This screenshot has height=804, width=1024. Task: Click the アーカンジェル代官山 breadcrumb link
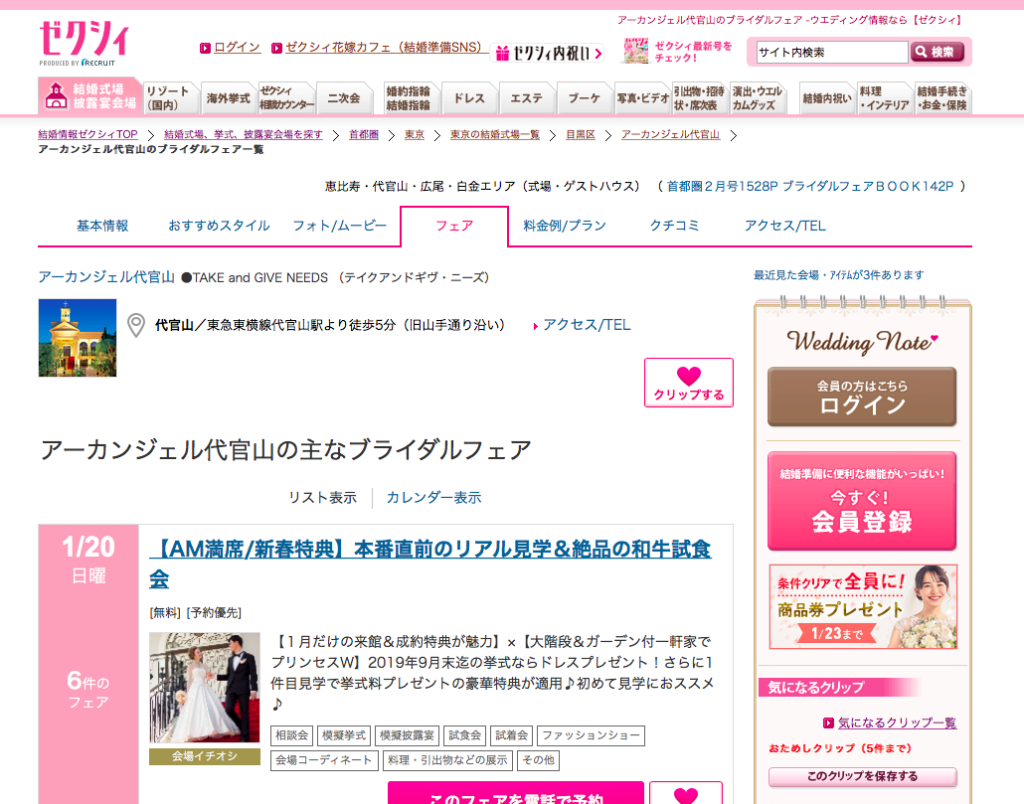pyautogui.click(x=670, y=135)
